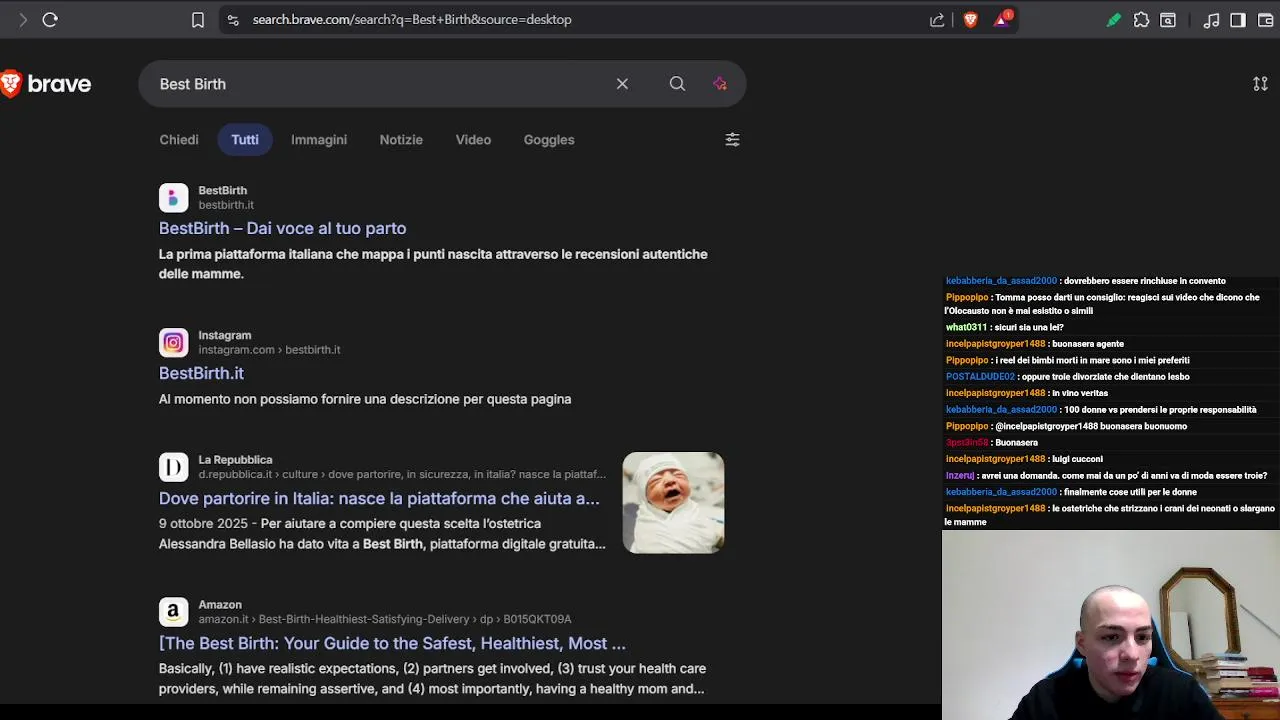The image size is (1280, 720).
Task: Switch to the Immagini tab
Action: 319,140
